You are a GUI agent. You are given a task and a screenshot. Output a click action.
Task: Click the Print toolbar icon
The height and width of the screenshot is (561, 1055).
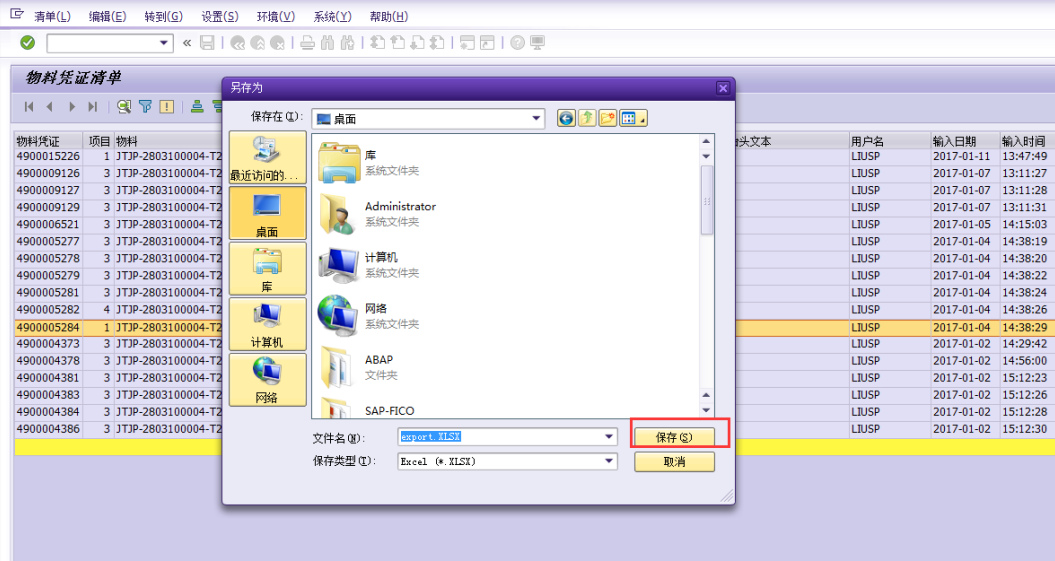[307, 43]
